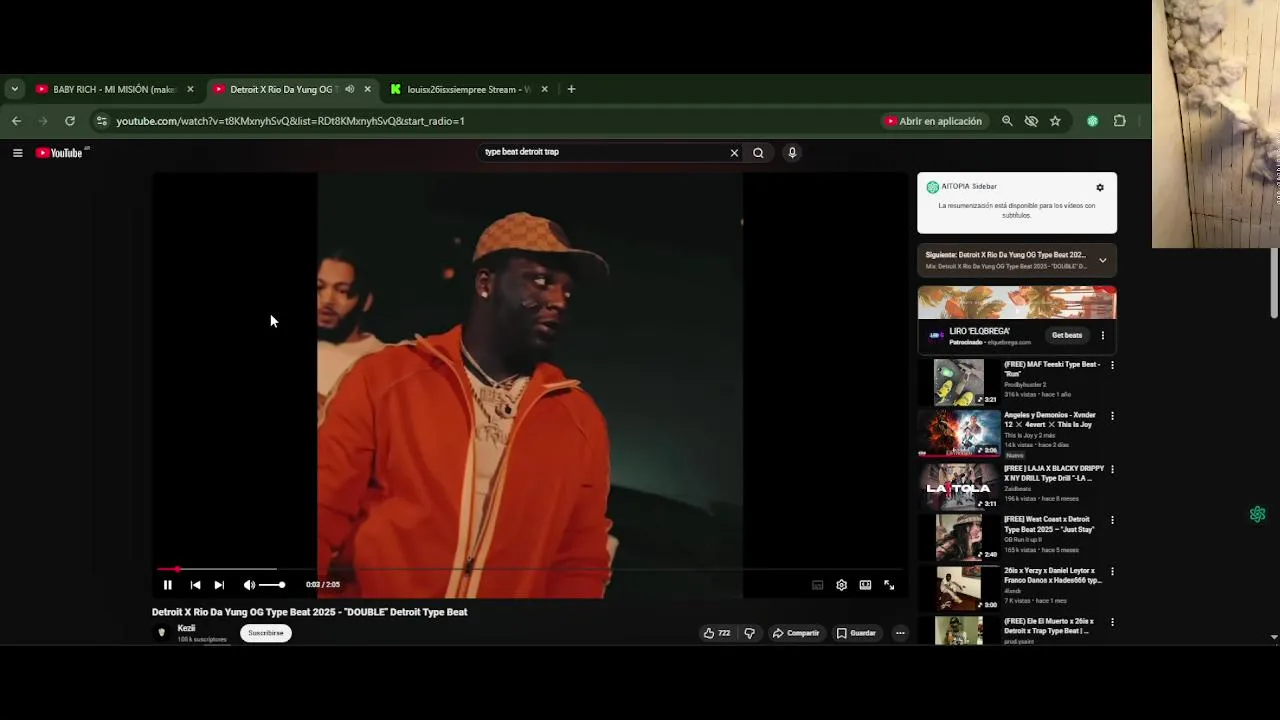Open the browser extensions puzzle icon
This screenshot has height=720, width=1280.
[1120, 121]
